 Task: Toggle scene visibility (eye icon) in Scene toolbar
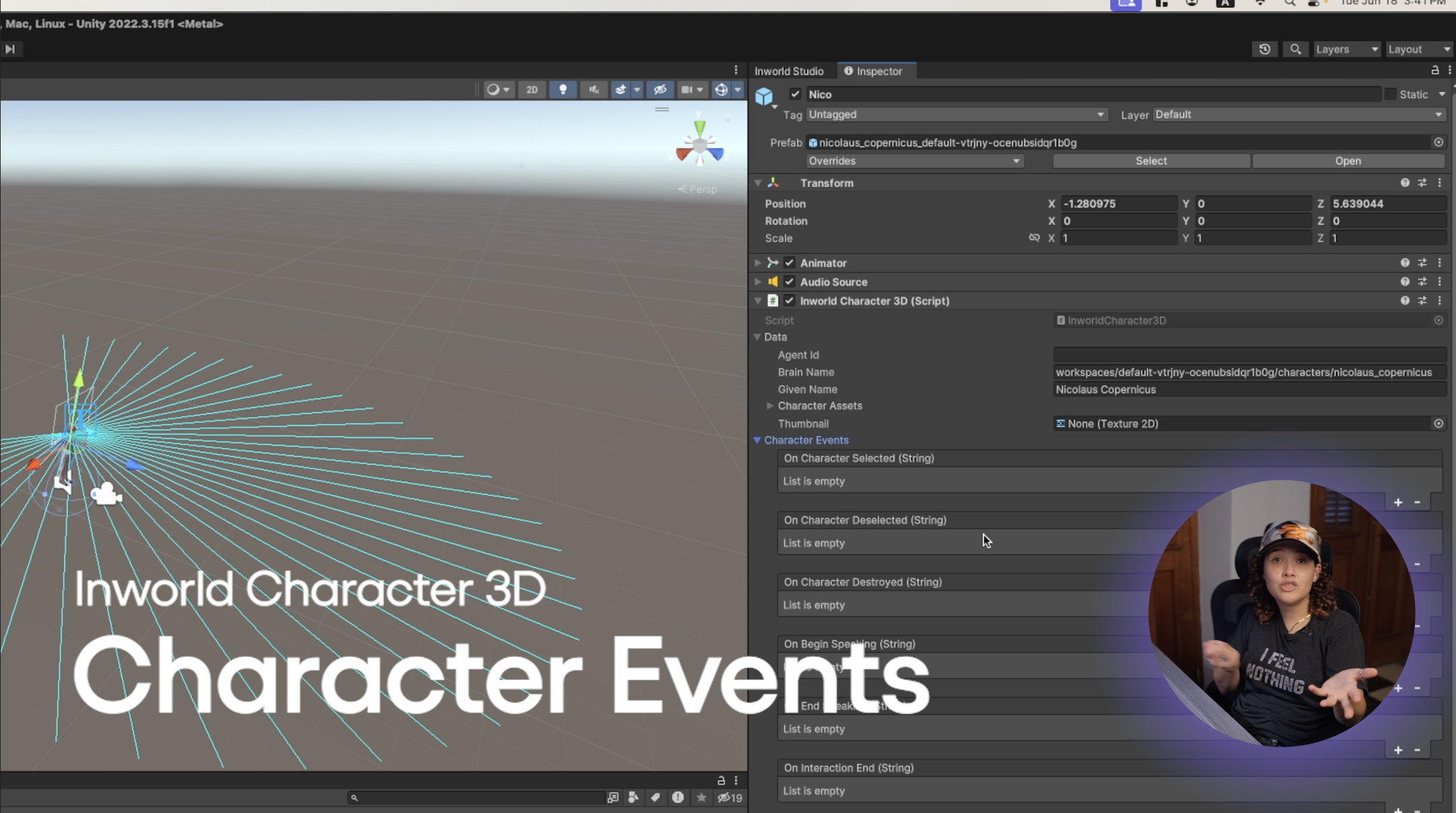point(659,89)
